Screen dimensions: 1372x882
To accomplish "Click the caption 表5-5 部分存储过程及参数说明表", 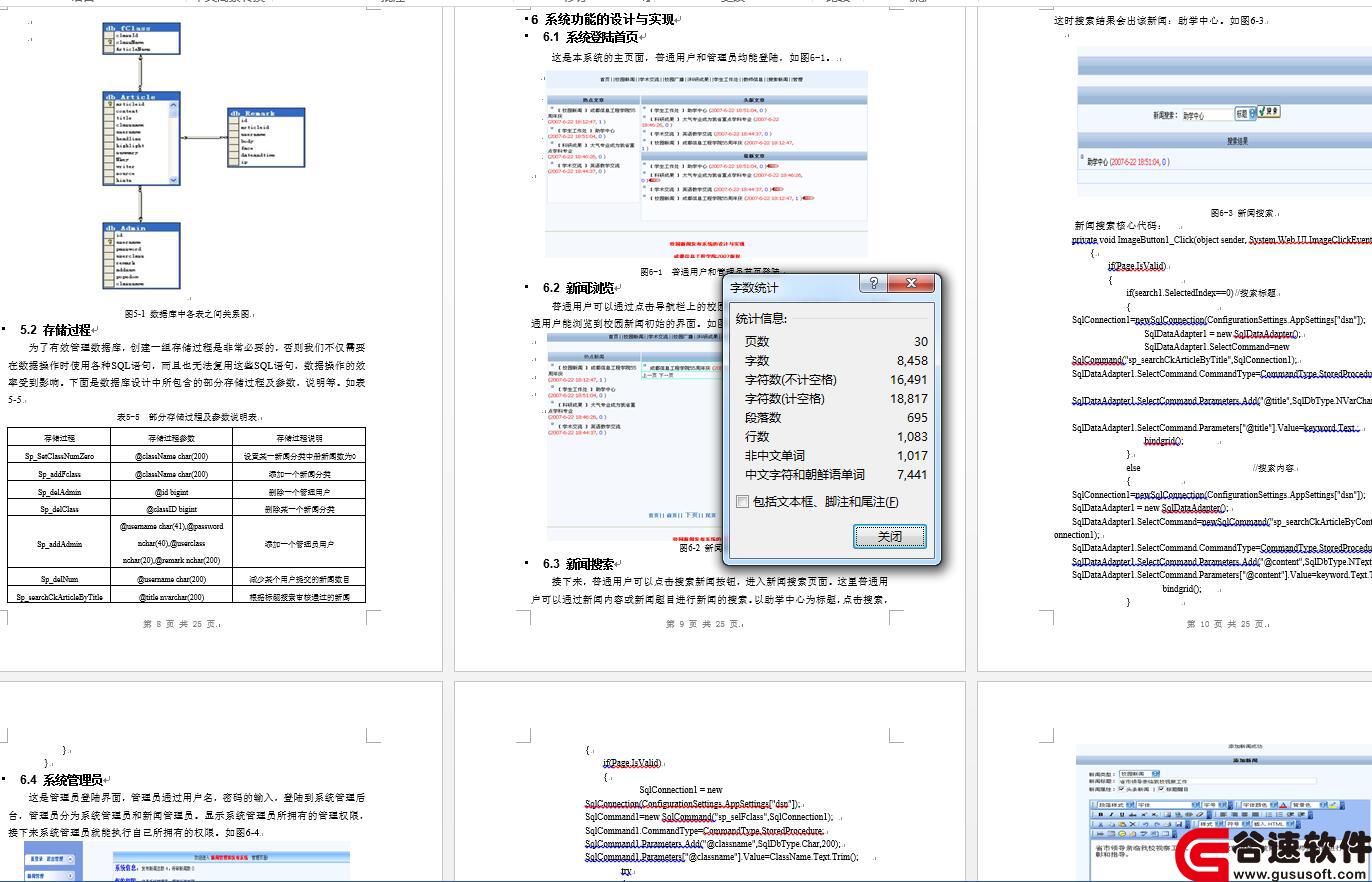I will point(188,416).
